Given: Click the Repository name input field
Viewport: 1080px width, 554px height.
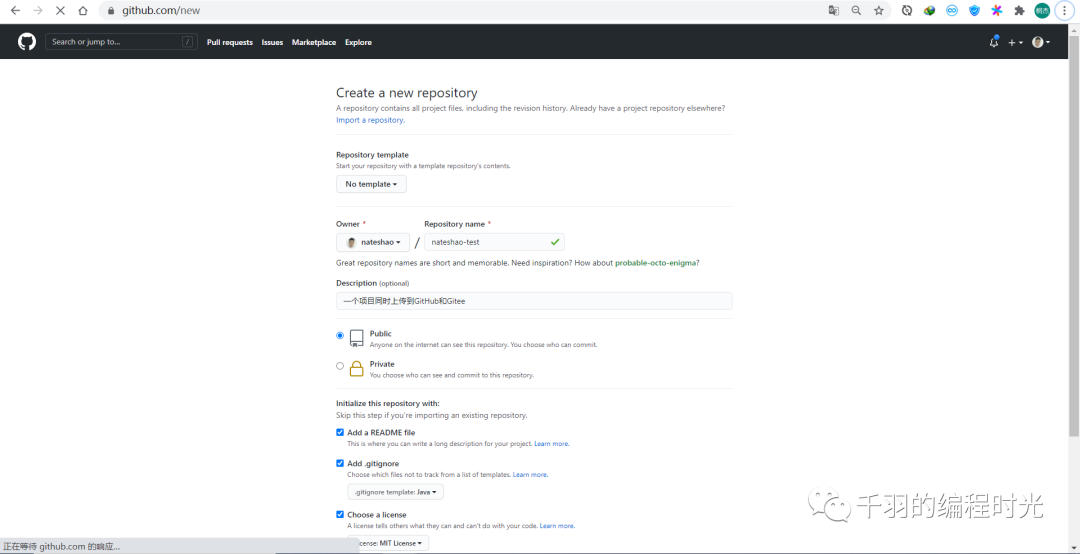Looking at the screenshot, I should (495, 242).
